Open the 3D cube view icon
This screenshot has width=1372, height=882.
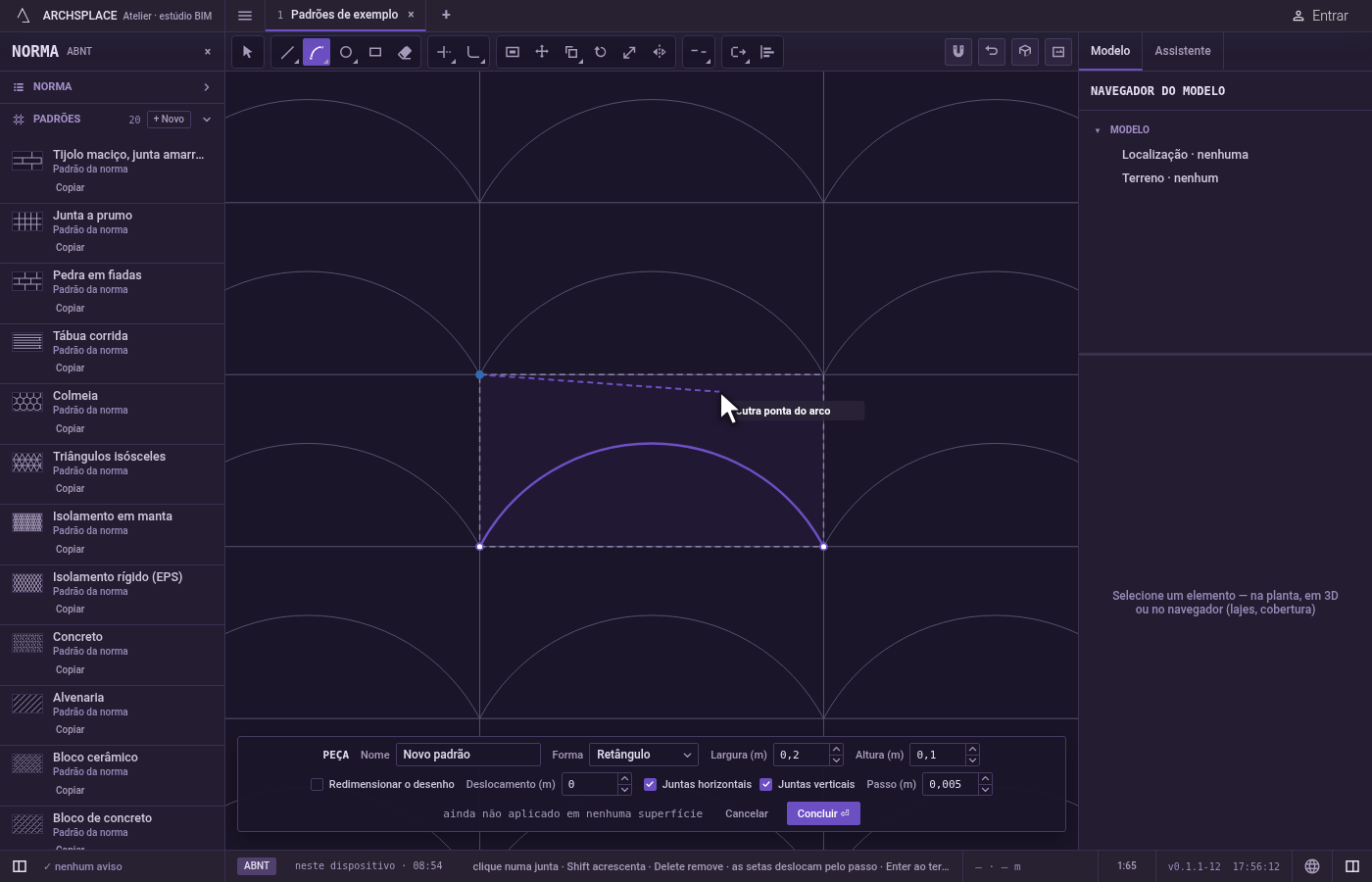1025,52
